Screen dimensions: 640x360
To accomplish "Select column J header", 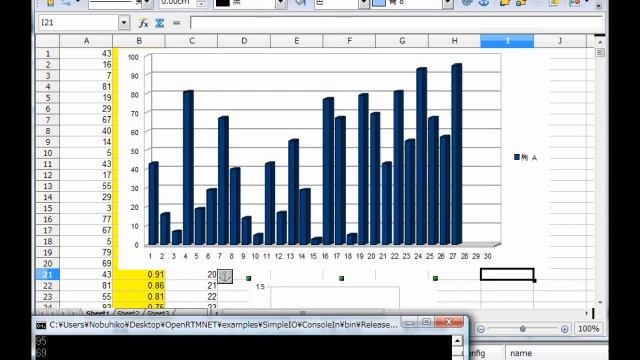I will 560,41.
